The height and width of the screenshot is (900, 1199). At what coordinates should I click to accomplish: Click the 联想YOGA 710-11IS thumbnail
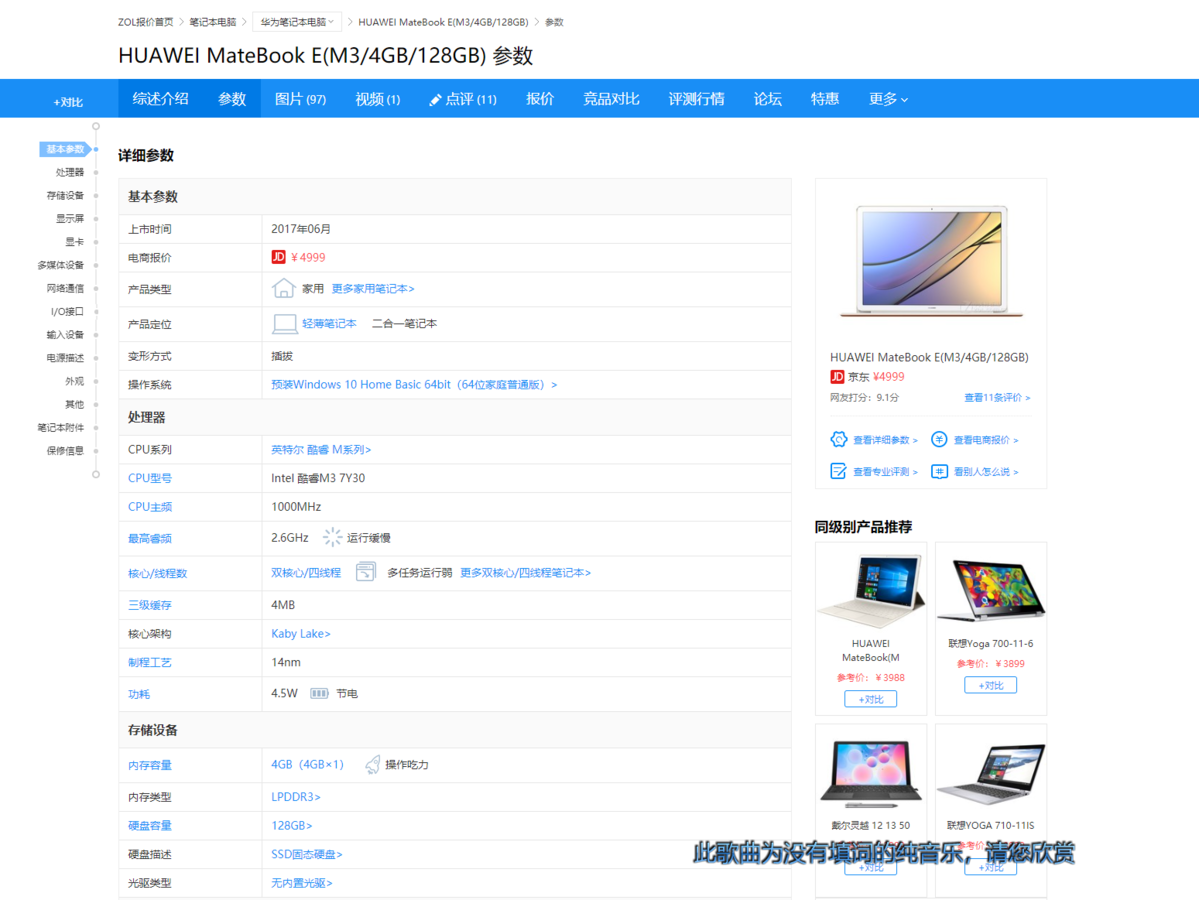pos(991,772)
